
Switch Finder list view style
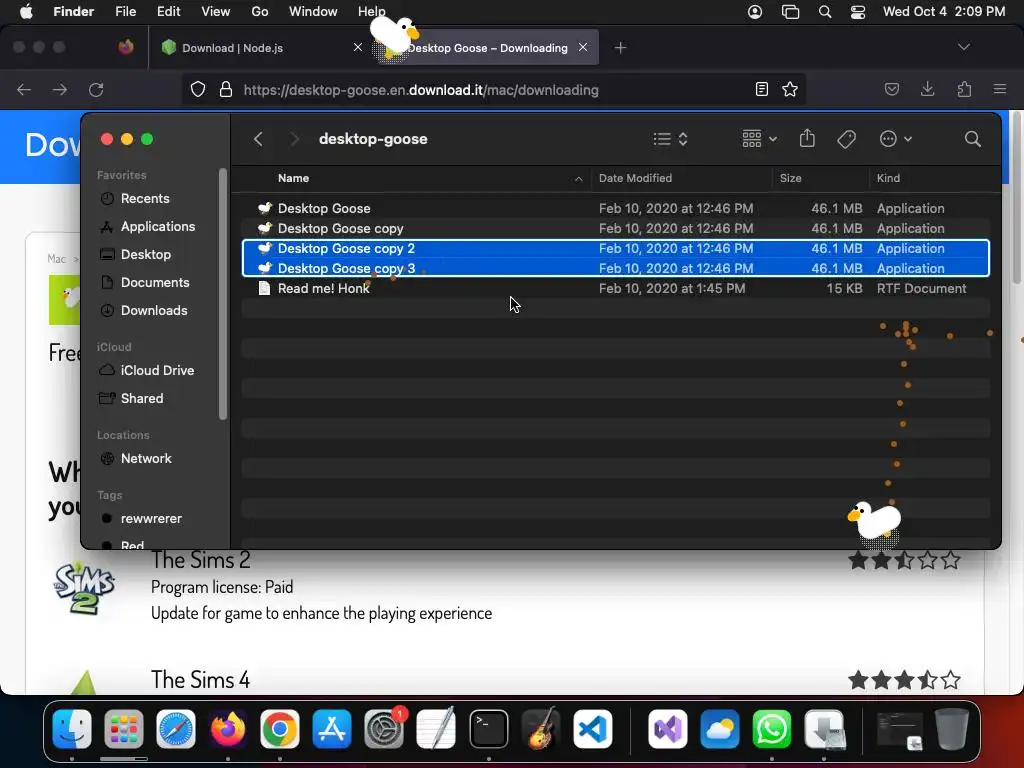point(671,139)
